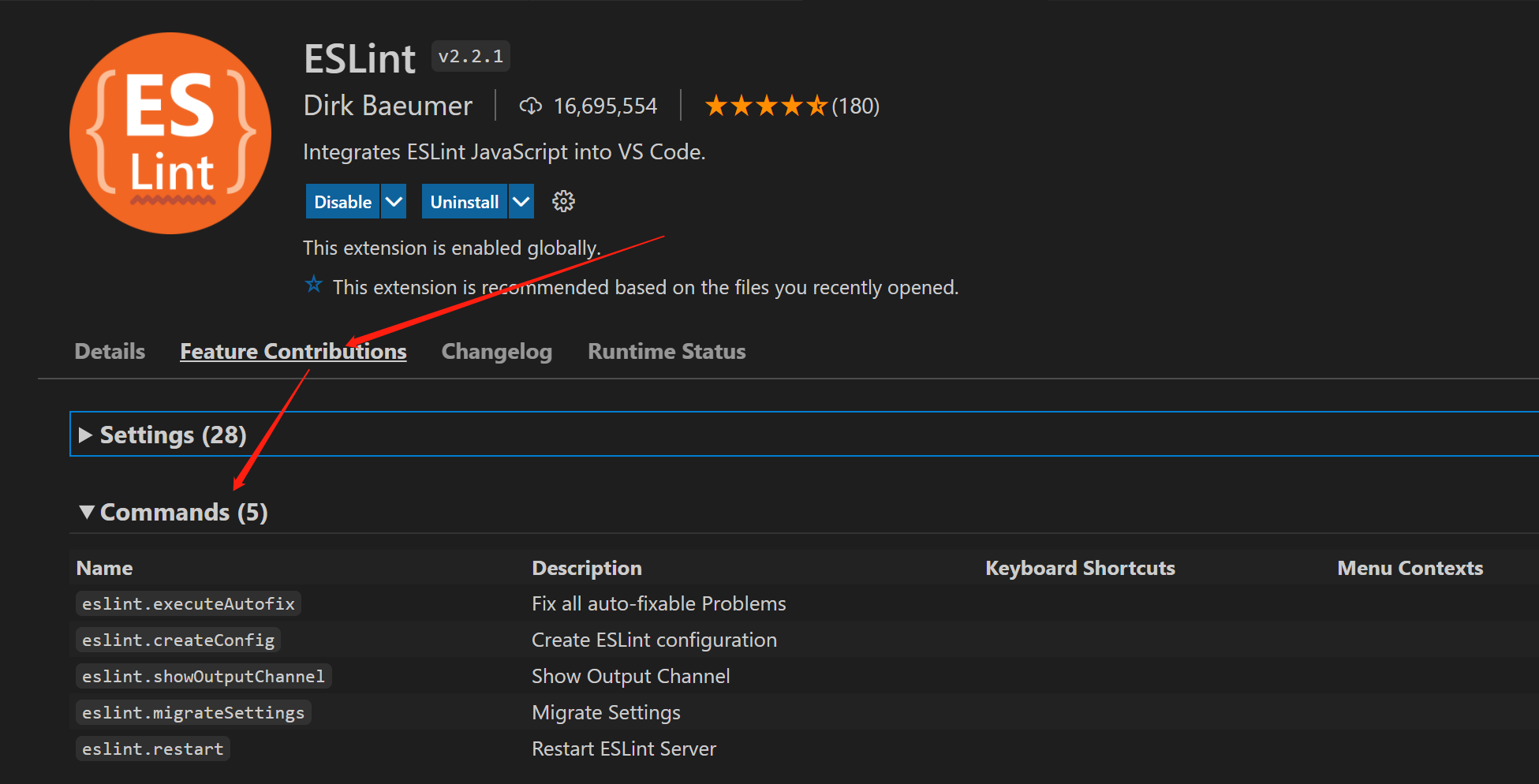Click the ESLint extension logo
This screenshot has height=784, width=1539.
[170, 133]
